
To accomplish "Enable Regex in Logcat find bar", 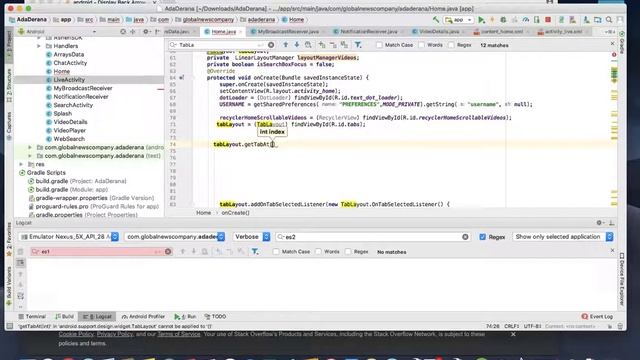I will (348, 252).
